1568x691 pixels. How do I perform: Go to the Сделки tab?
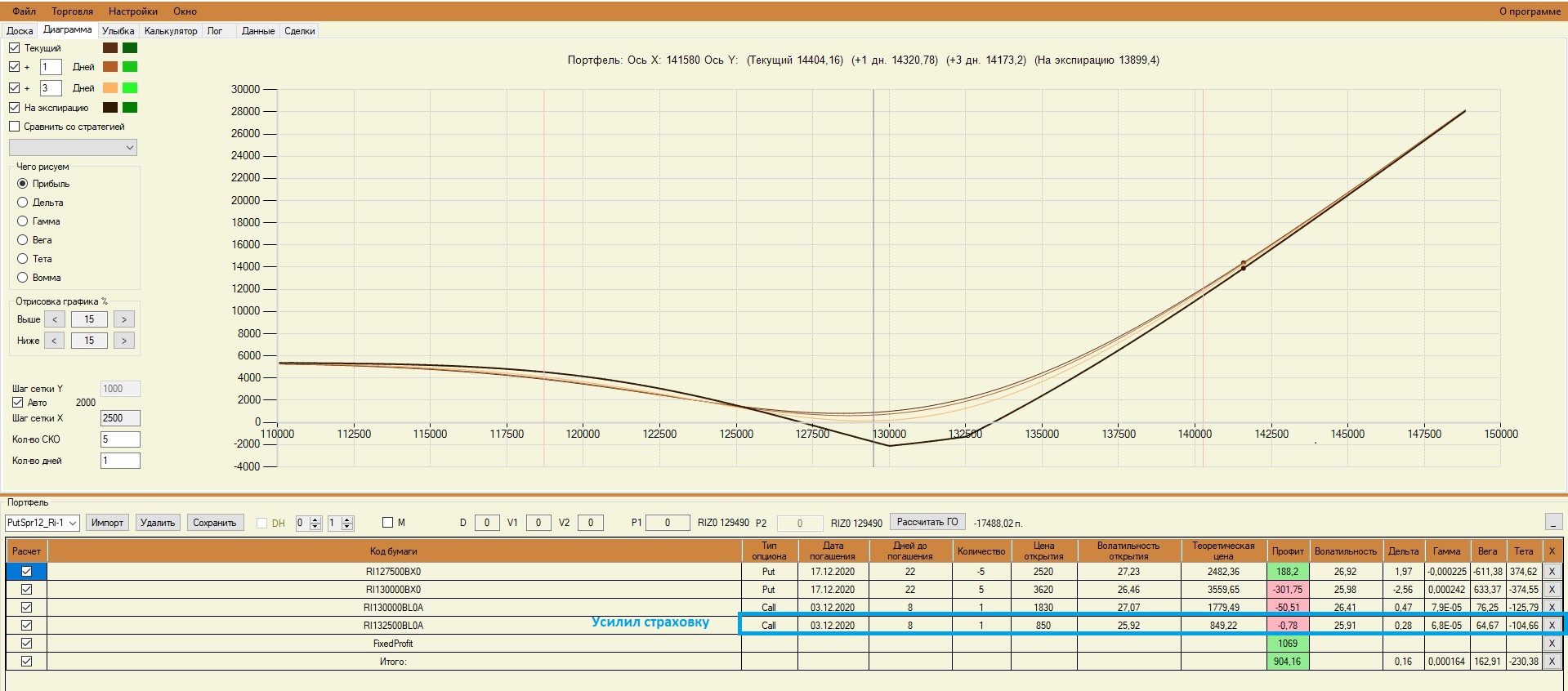(300, 31)
